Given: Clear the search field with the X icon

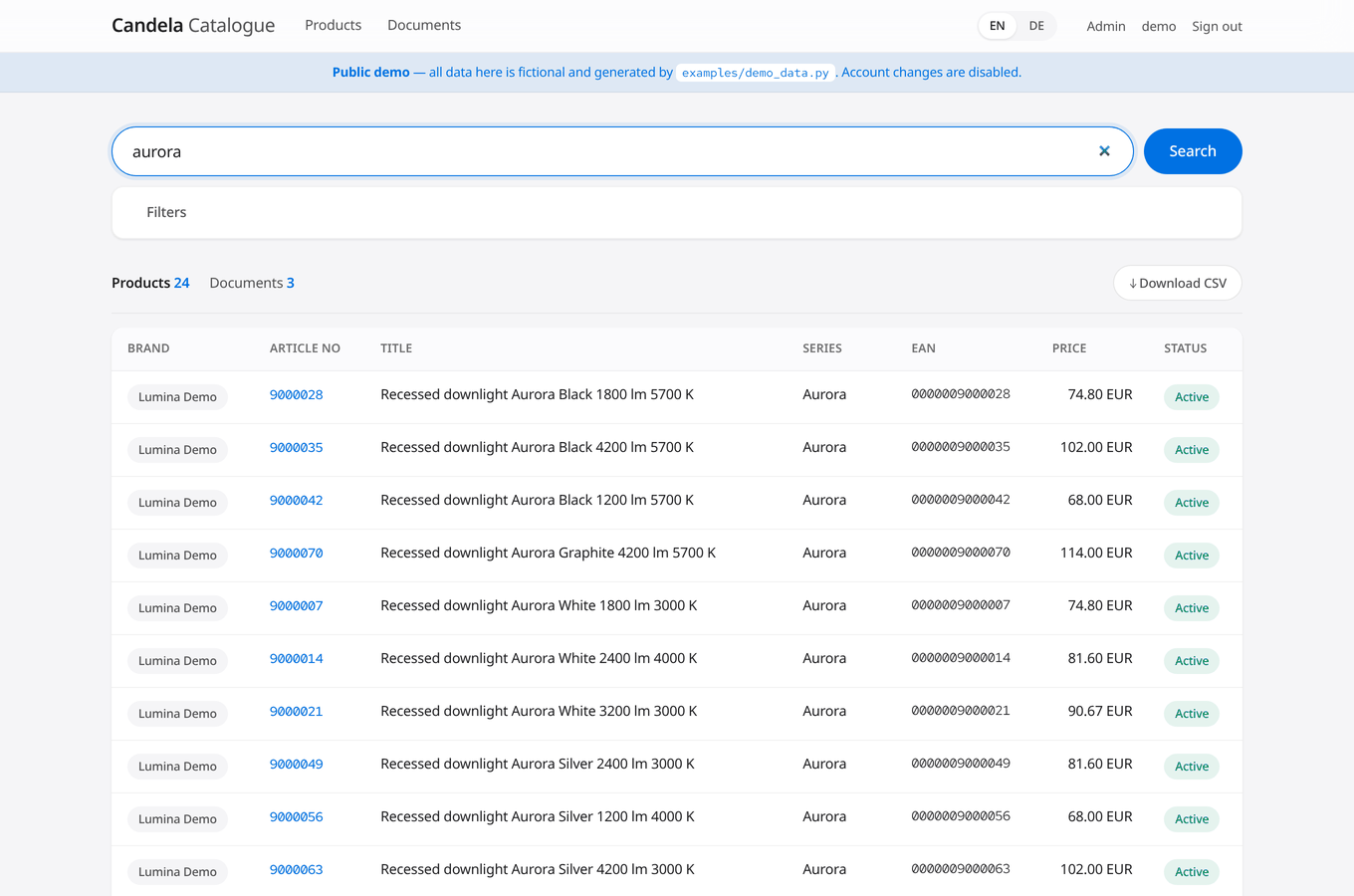Looking at the screenshot, I should point(1104,151).
